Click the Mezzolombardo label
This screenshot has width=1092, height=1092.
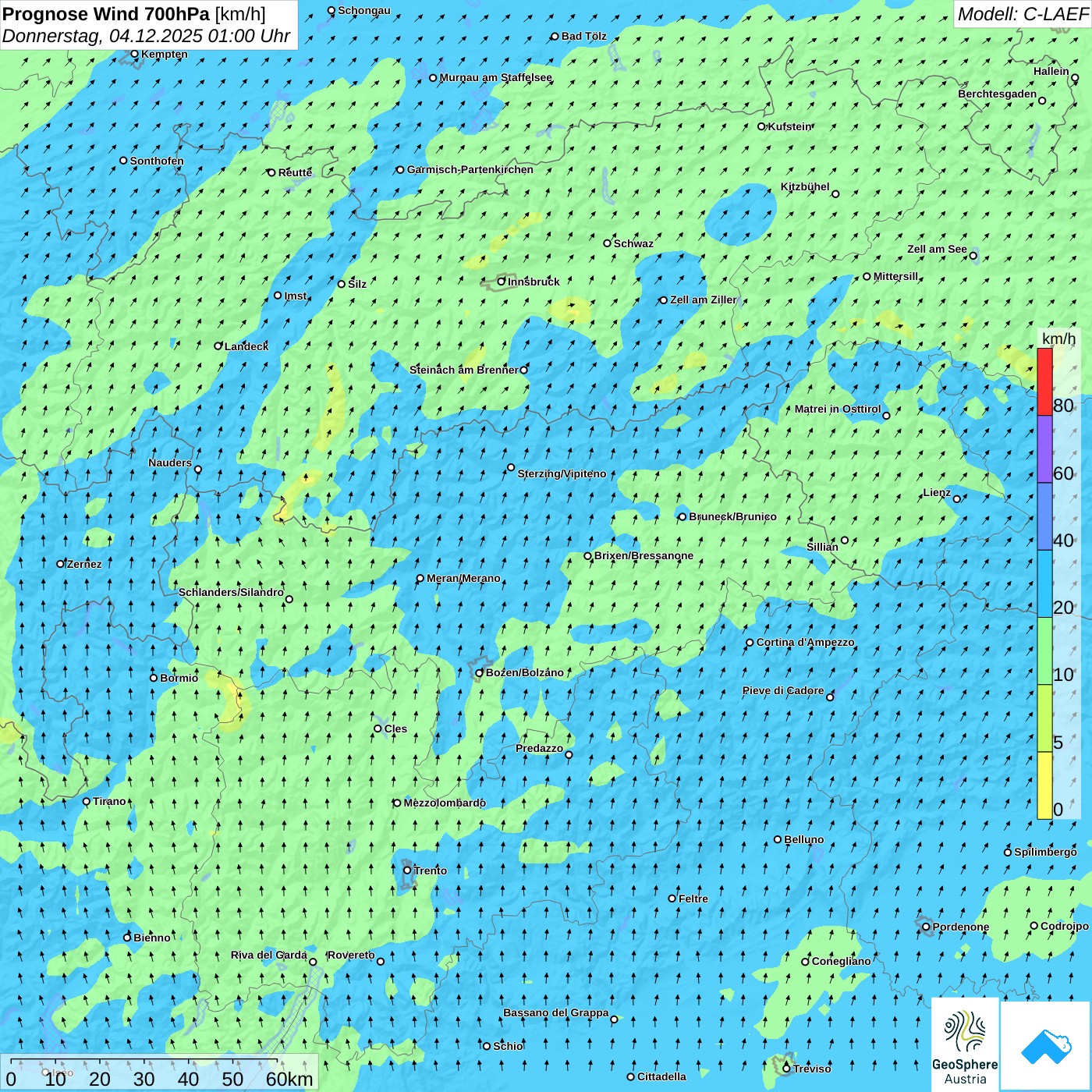pyautogui.click(x=445, y=803)
